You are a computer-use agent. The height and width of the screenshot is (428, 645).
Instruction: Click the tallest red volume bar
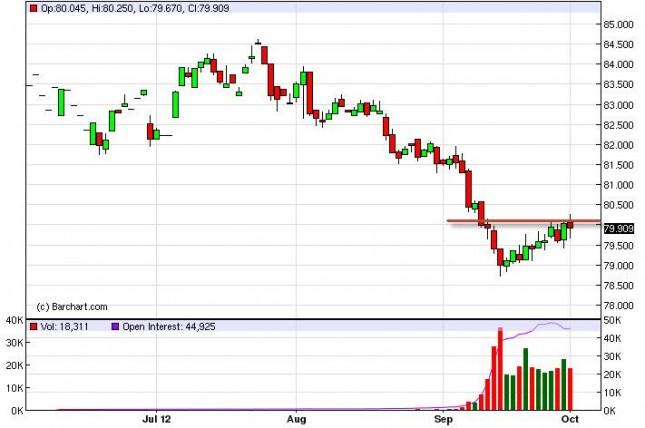(x=500, y=369)
